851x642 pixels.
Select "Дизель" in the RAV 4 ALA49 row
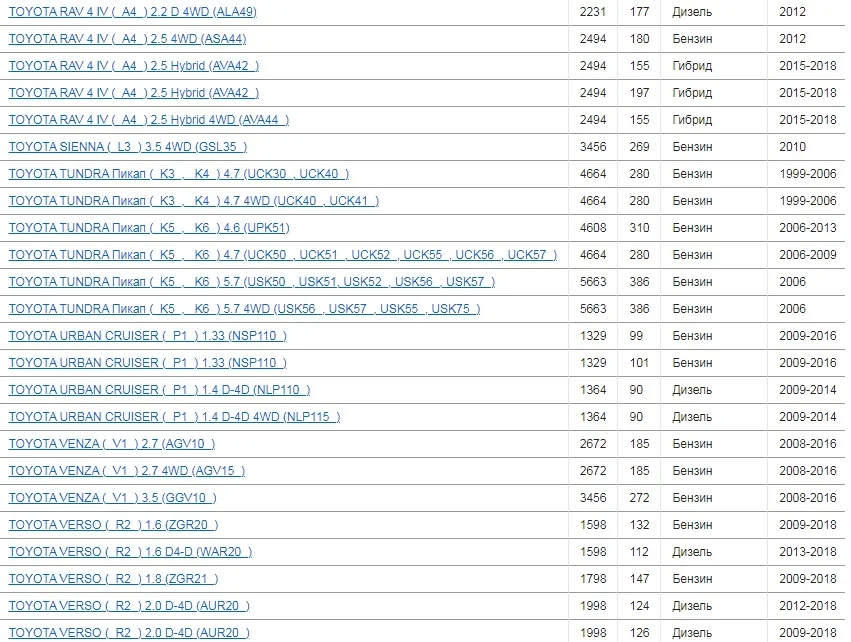[x=692, y=12]
